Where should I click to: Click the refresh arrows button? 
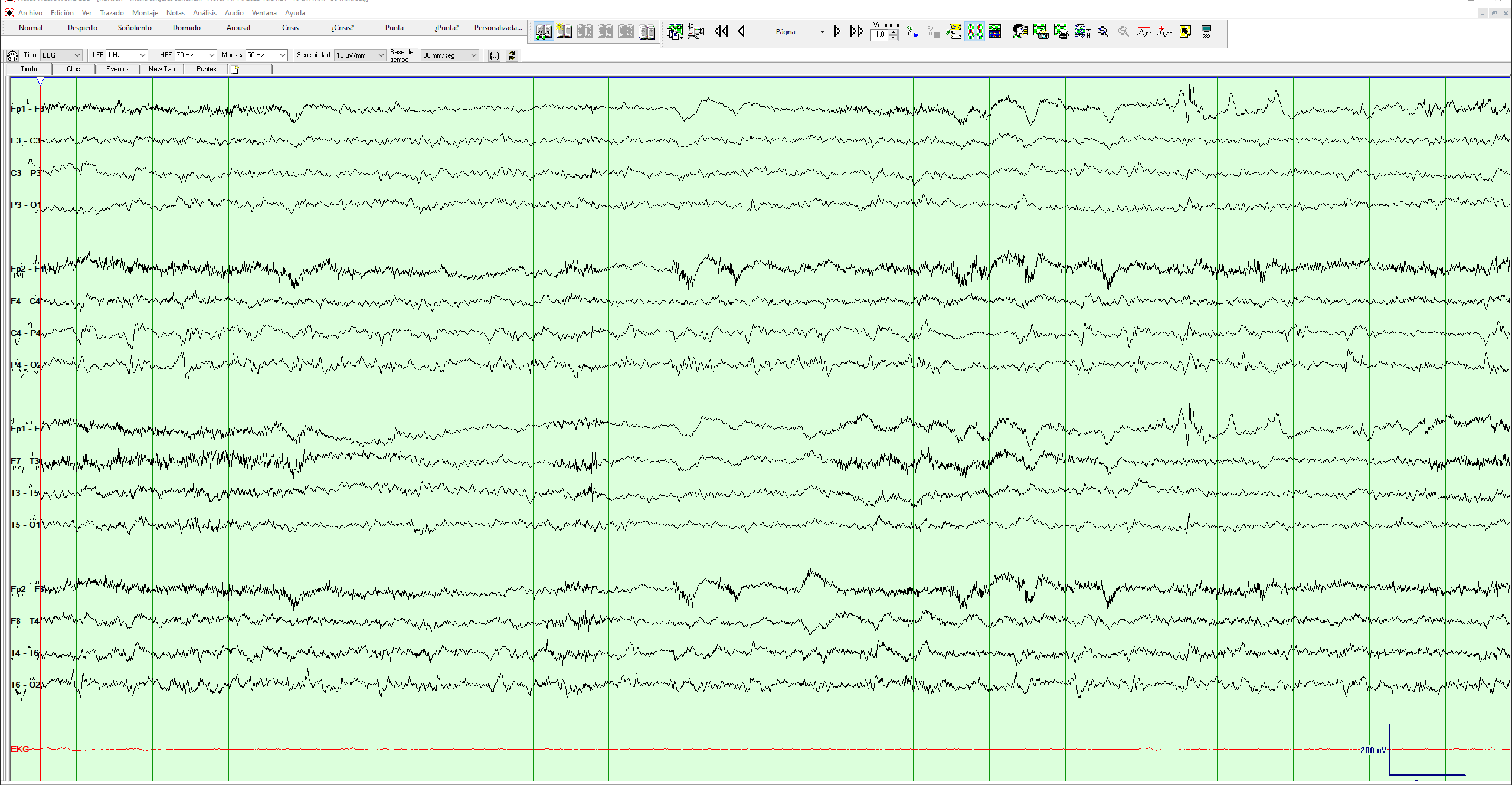[x=512, y=55]
